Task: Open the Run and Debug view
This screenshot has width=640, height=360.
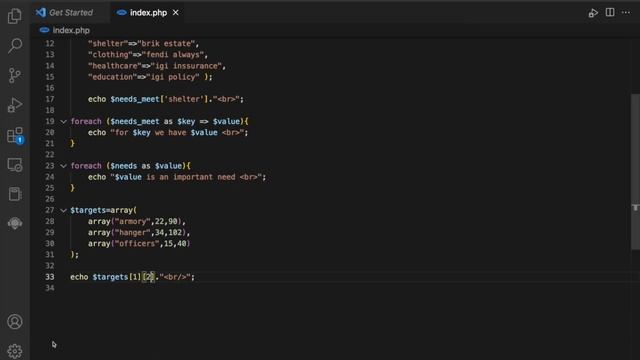Action: click(15, 105)
